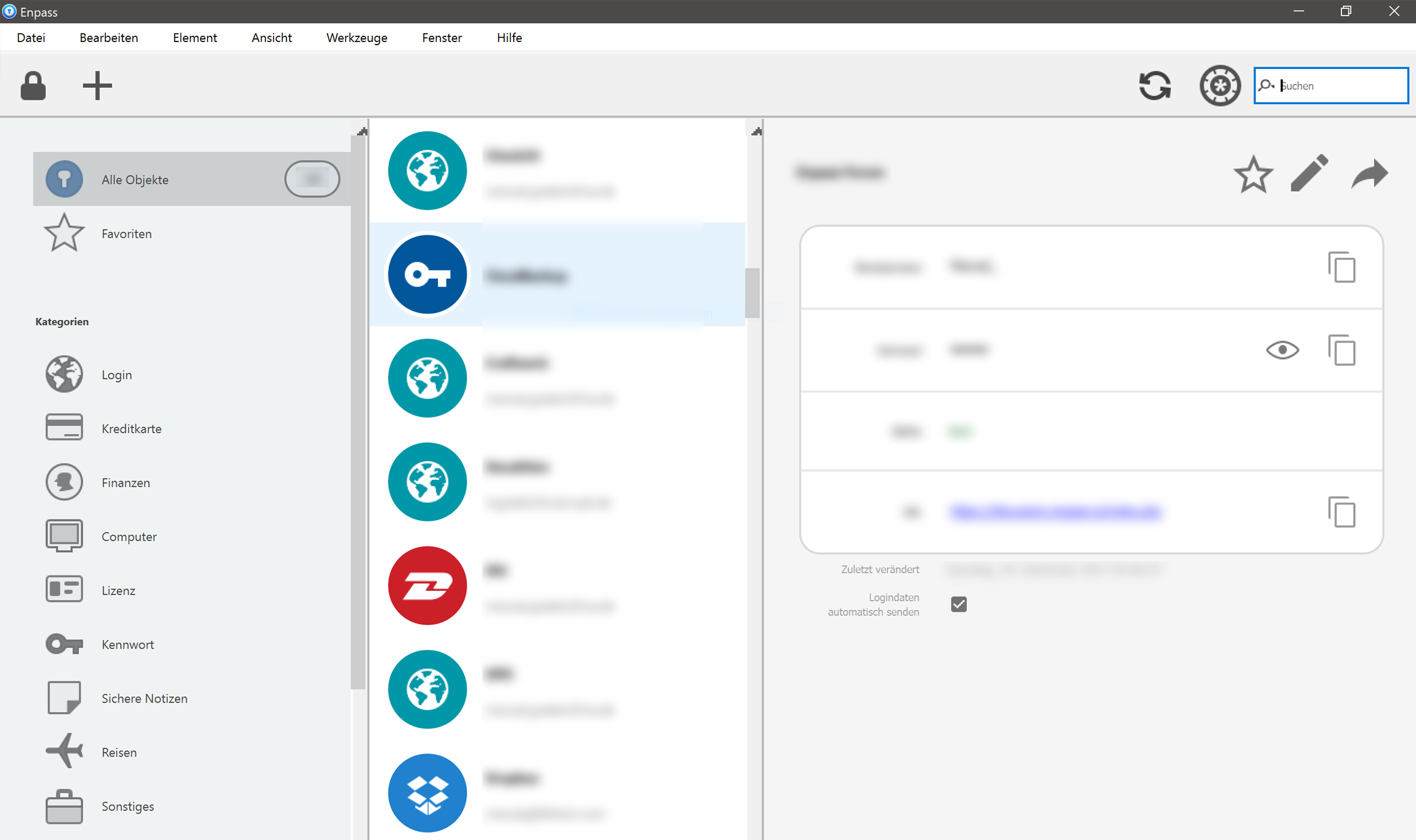The width and height of the screenshot is (1416, 840).
Task: Click the lock vault padlock icon
Action: [33, 85]
